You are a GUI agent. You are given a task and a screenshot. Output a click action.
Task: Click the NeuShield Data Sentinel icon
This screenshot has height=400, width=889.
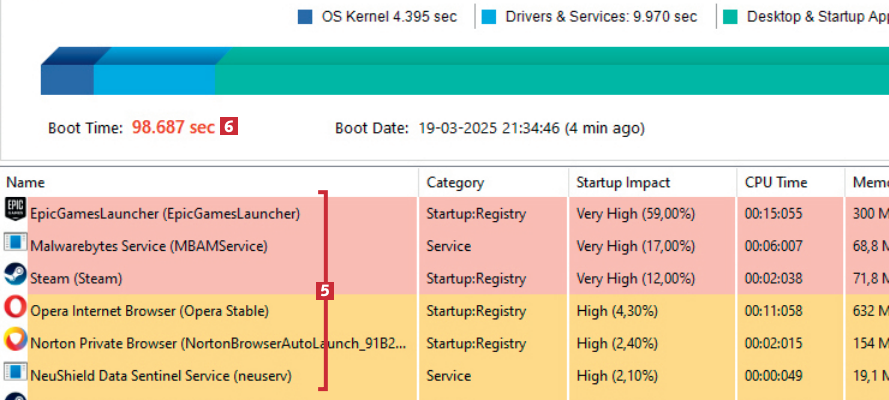(15, 375)
